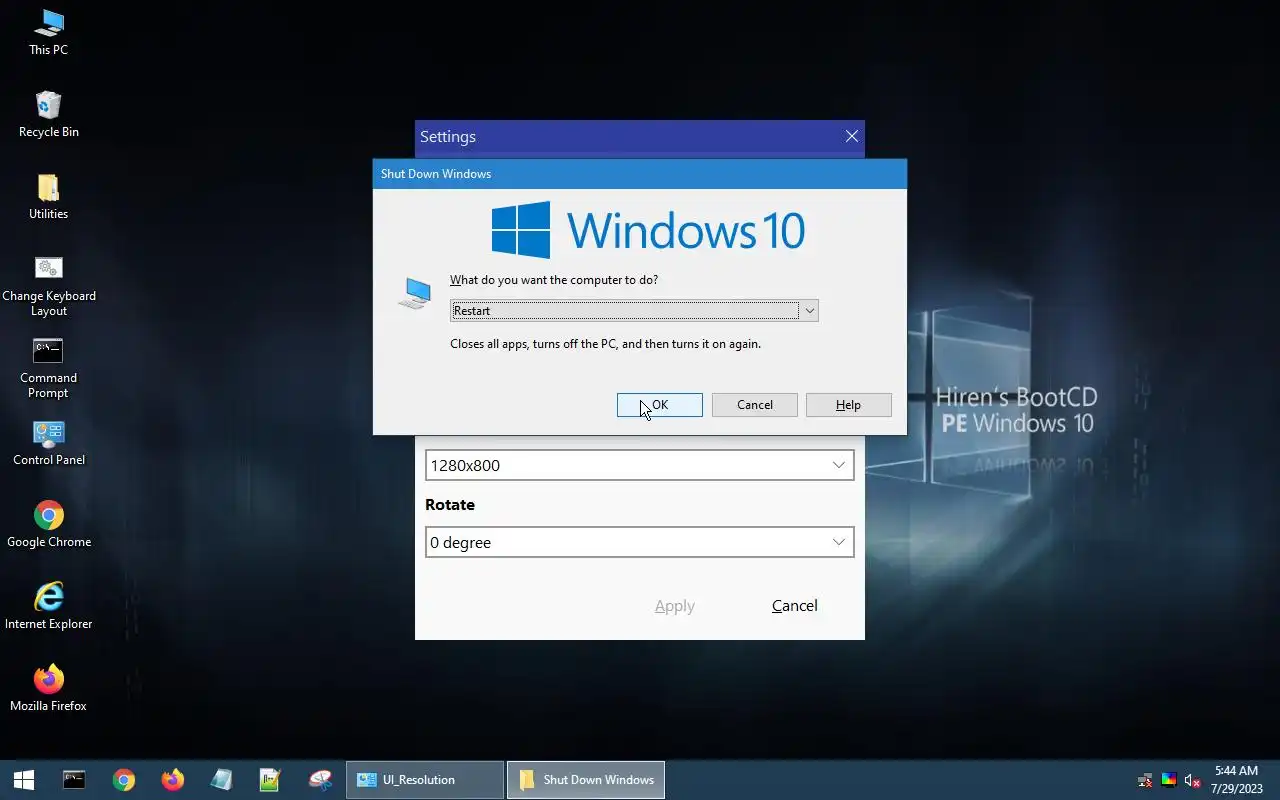
Task: Launch Firefox from the taskbar
Action: click(x=172, y=780)
